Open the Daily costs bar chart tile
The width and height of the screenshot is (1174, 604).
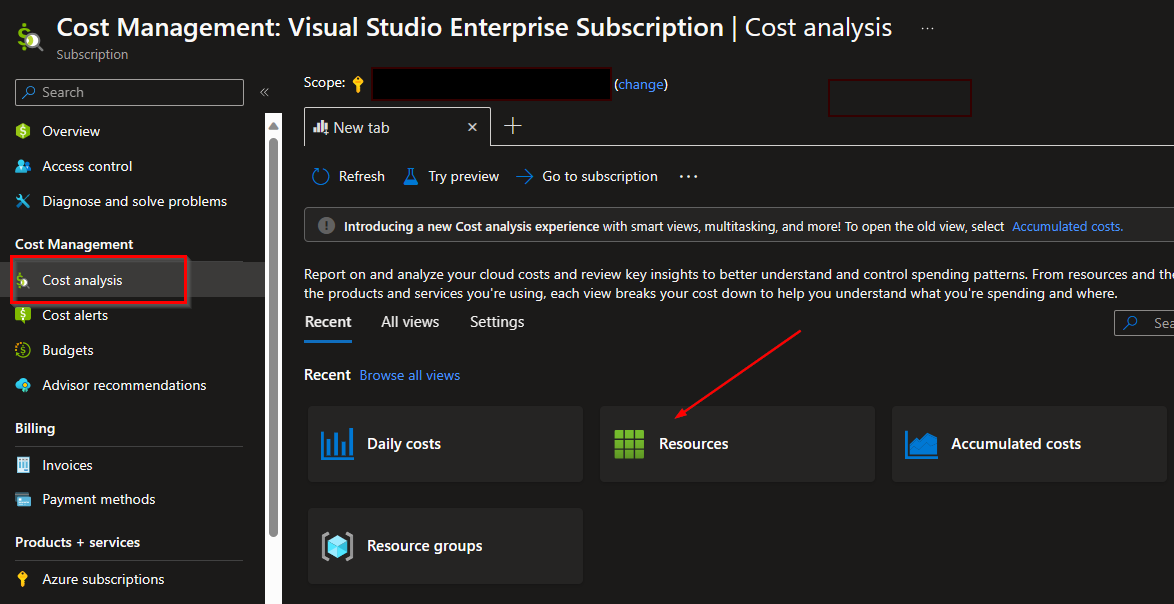(445, 444)
